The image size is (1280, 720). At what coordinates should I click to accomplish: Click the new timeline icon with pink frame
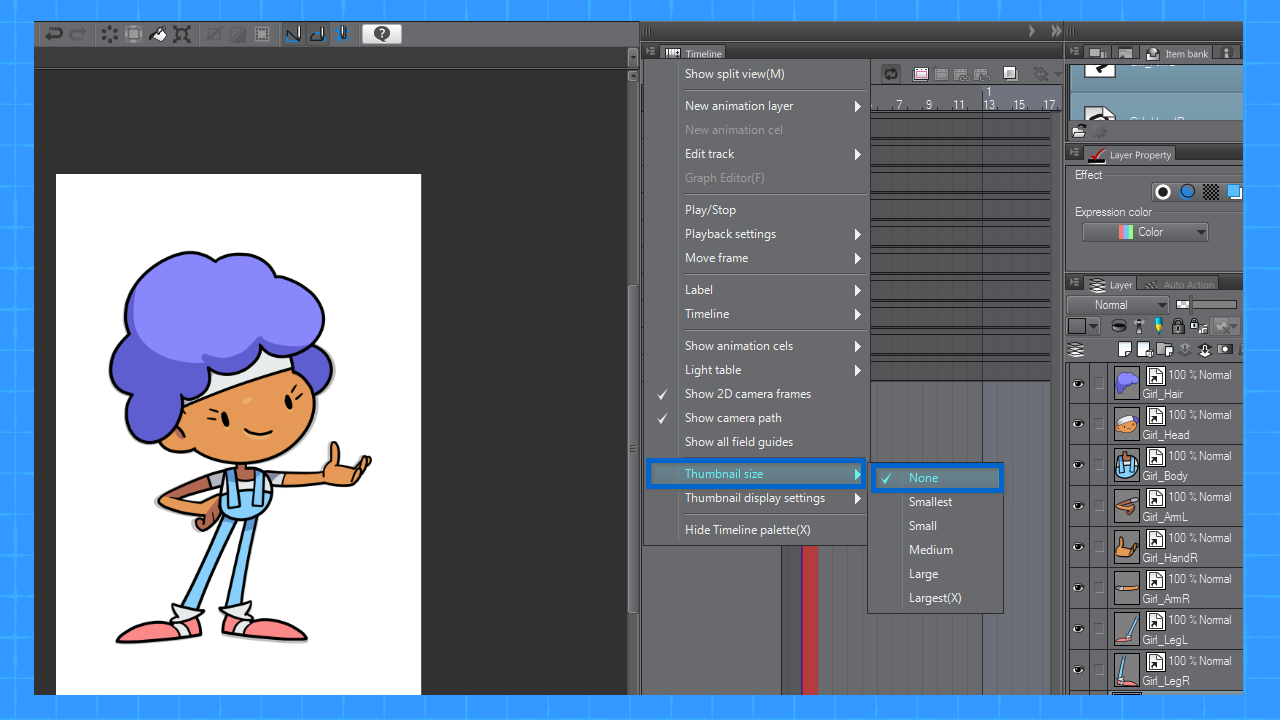coord(921,74)
